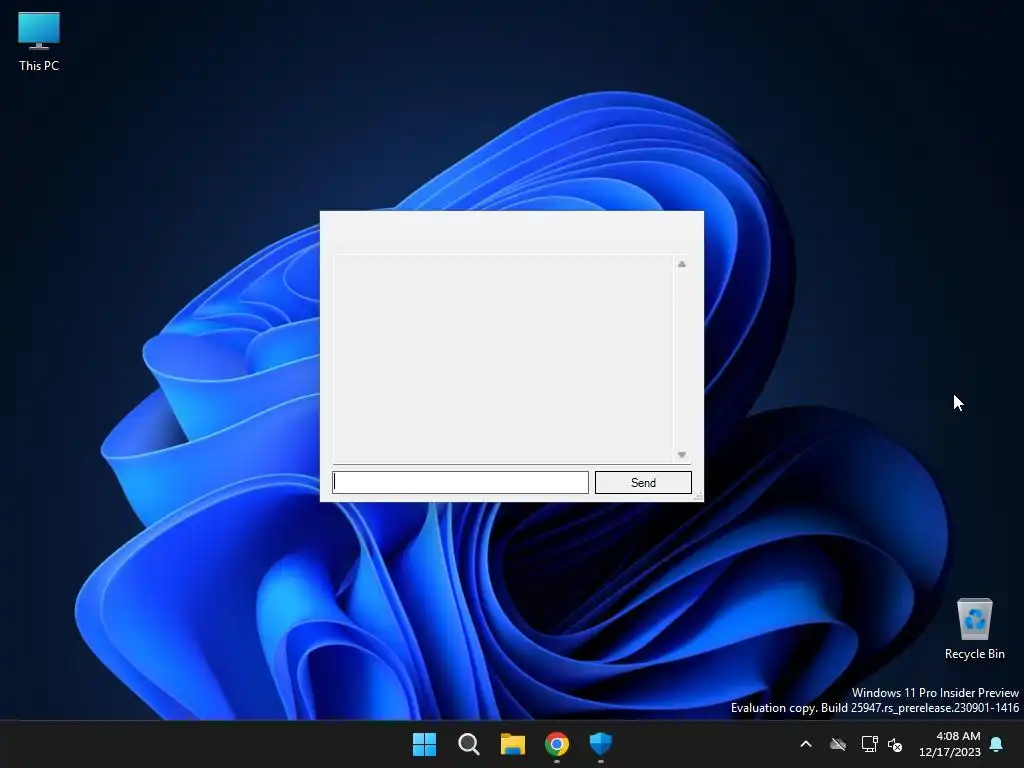Image resolution: width=1024 pixels, height=768 pixels.
Task: Click the muted volume tray icon
Action: pyautogui.click(x=895, y=744)
